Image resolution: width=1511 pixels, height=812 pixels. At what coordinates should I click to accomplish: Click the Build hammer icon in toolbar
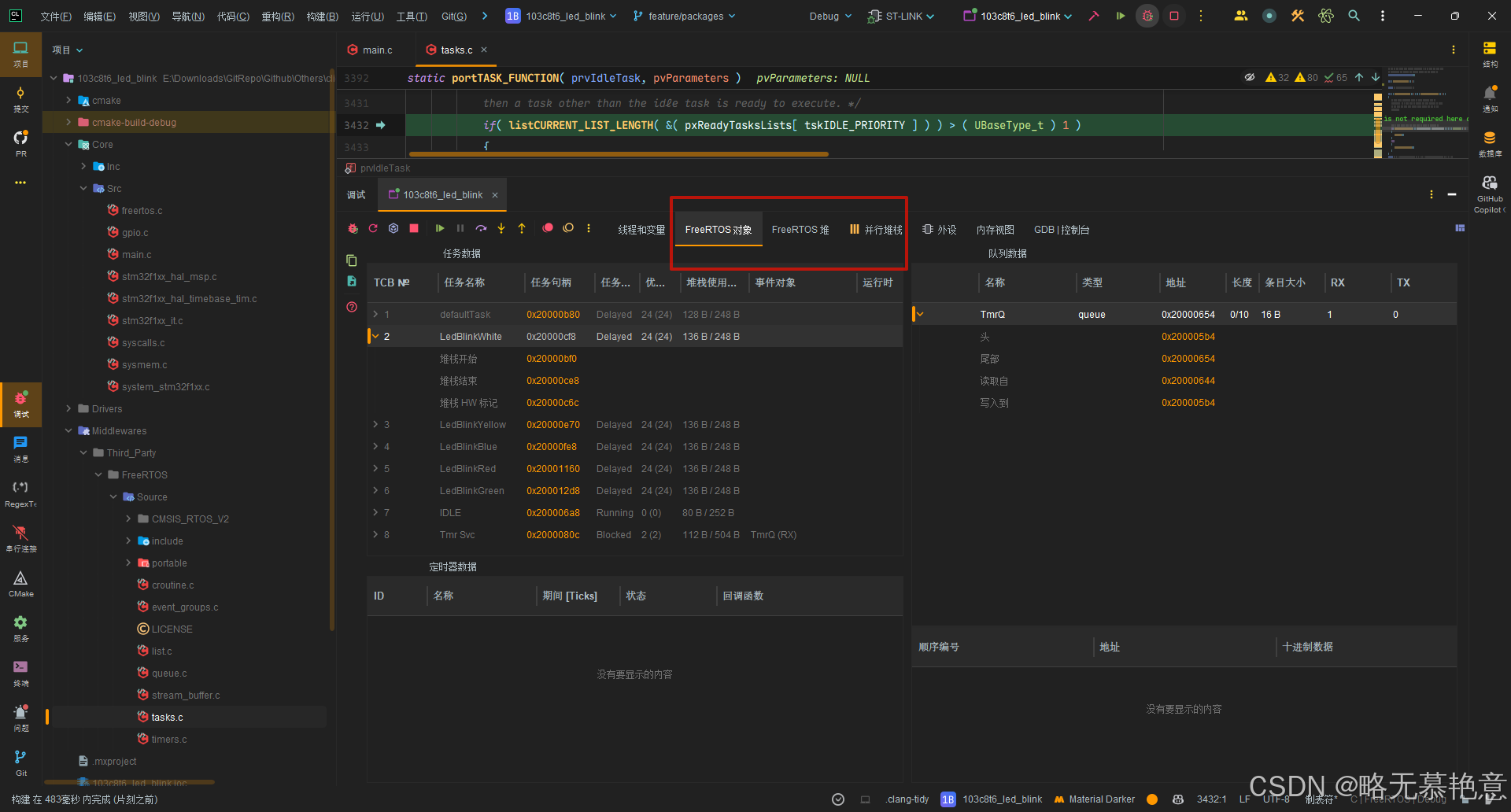1093,16
